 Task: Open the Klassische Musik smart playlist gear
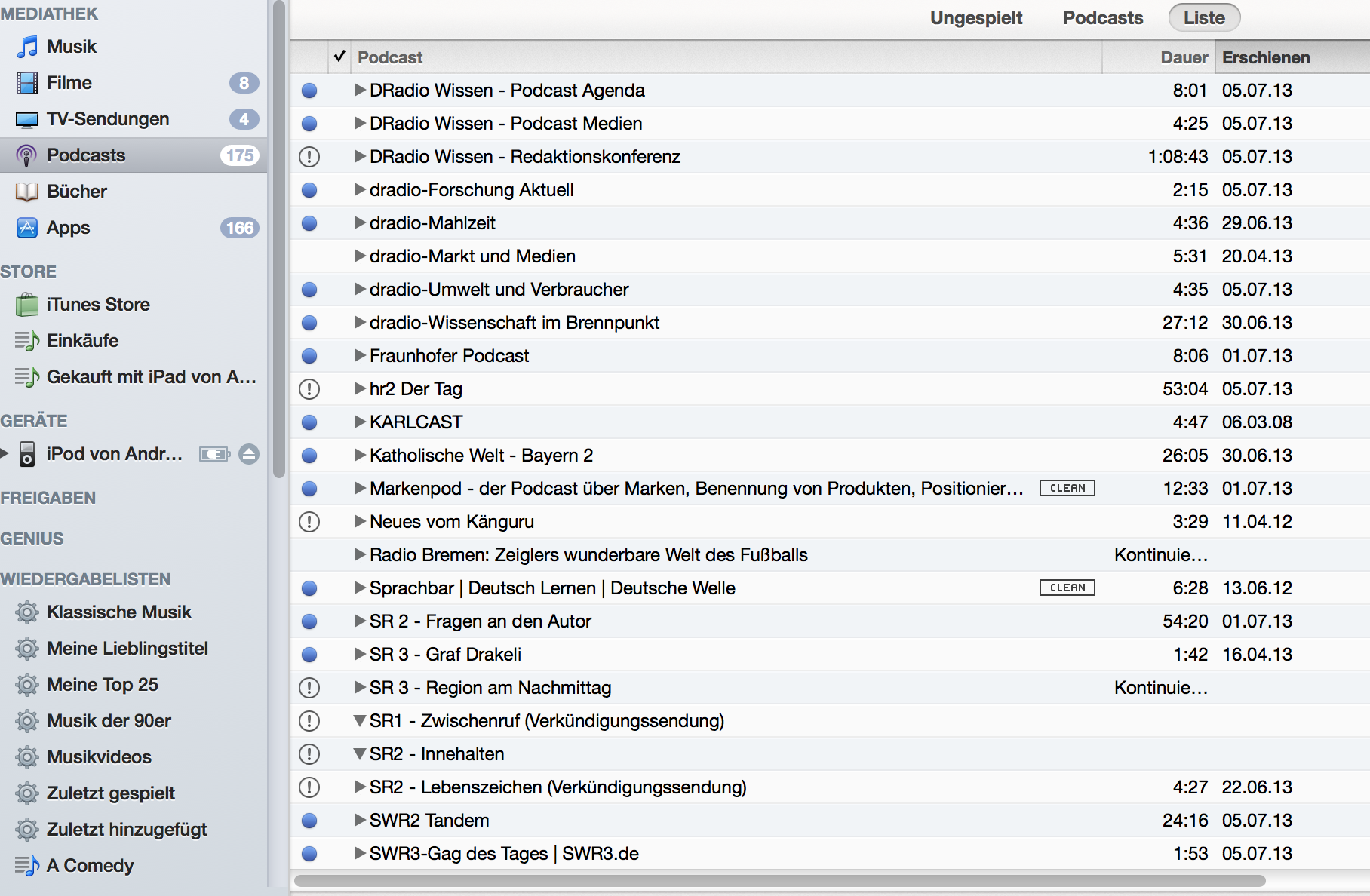27,612
